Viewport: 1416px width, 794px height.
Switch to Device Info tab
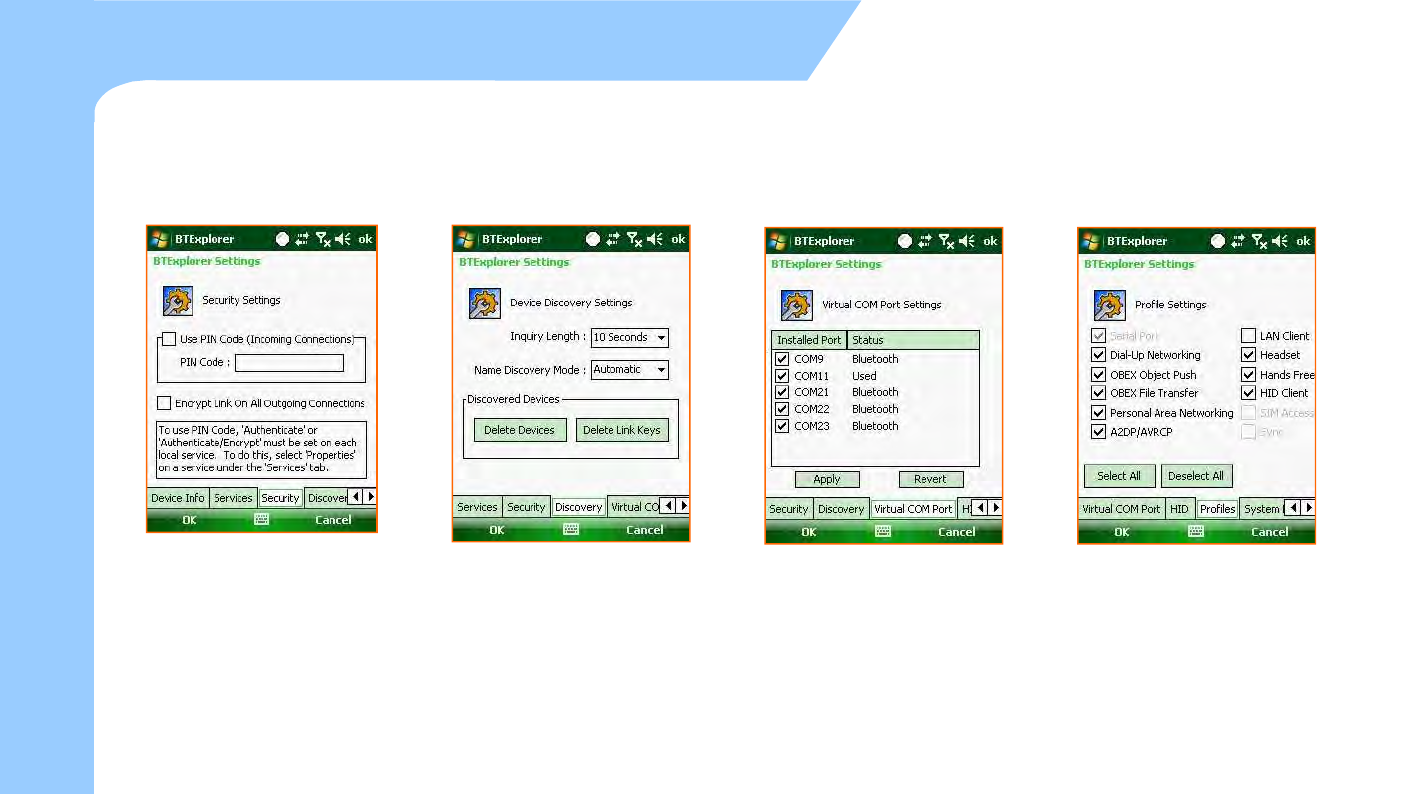point(178,498)
